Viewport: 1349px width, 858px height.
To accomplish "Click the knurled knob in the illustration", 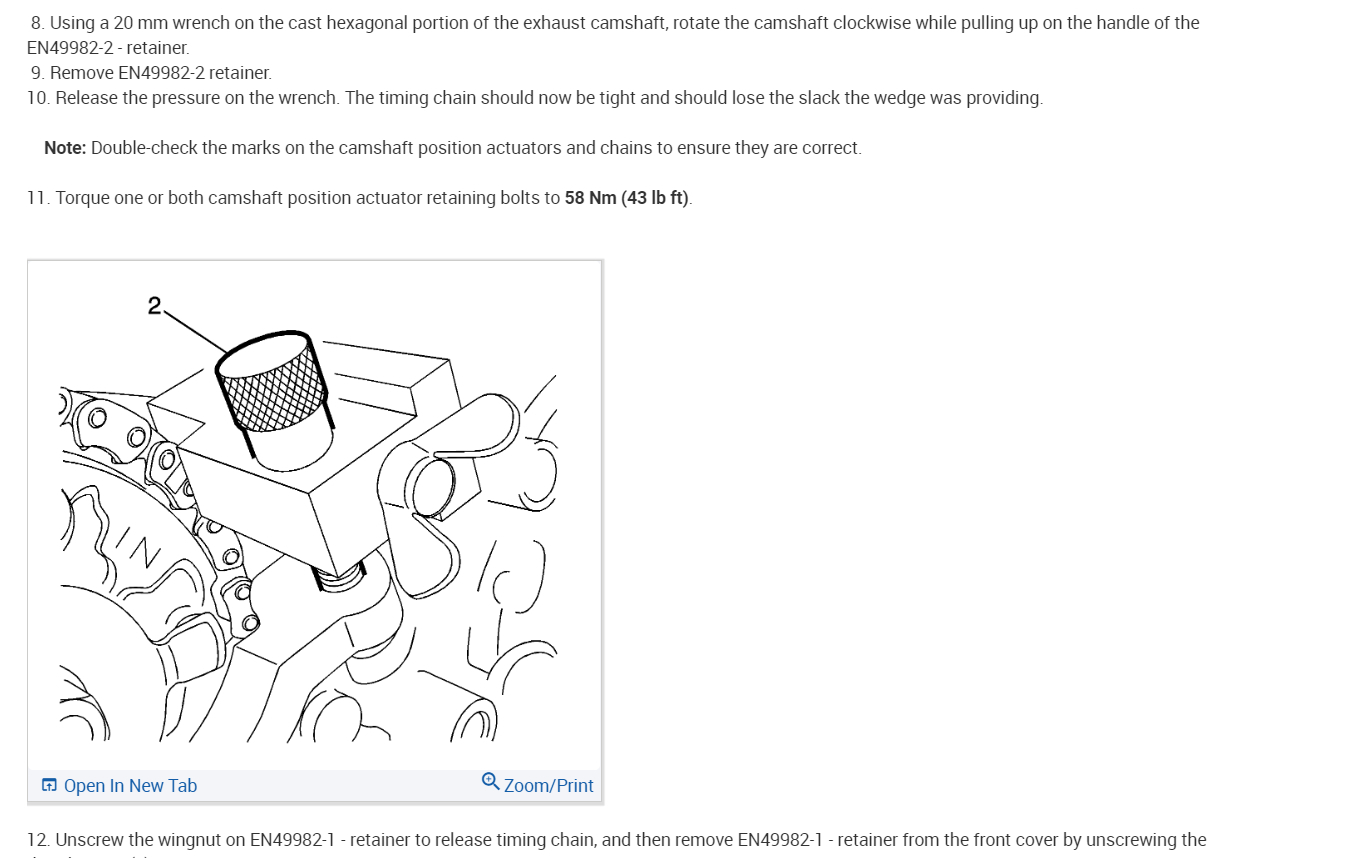I will pyautogui.click(x=272, y=381).
